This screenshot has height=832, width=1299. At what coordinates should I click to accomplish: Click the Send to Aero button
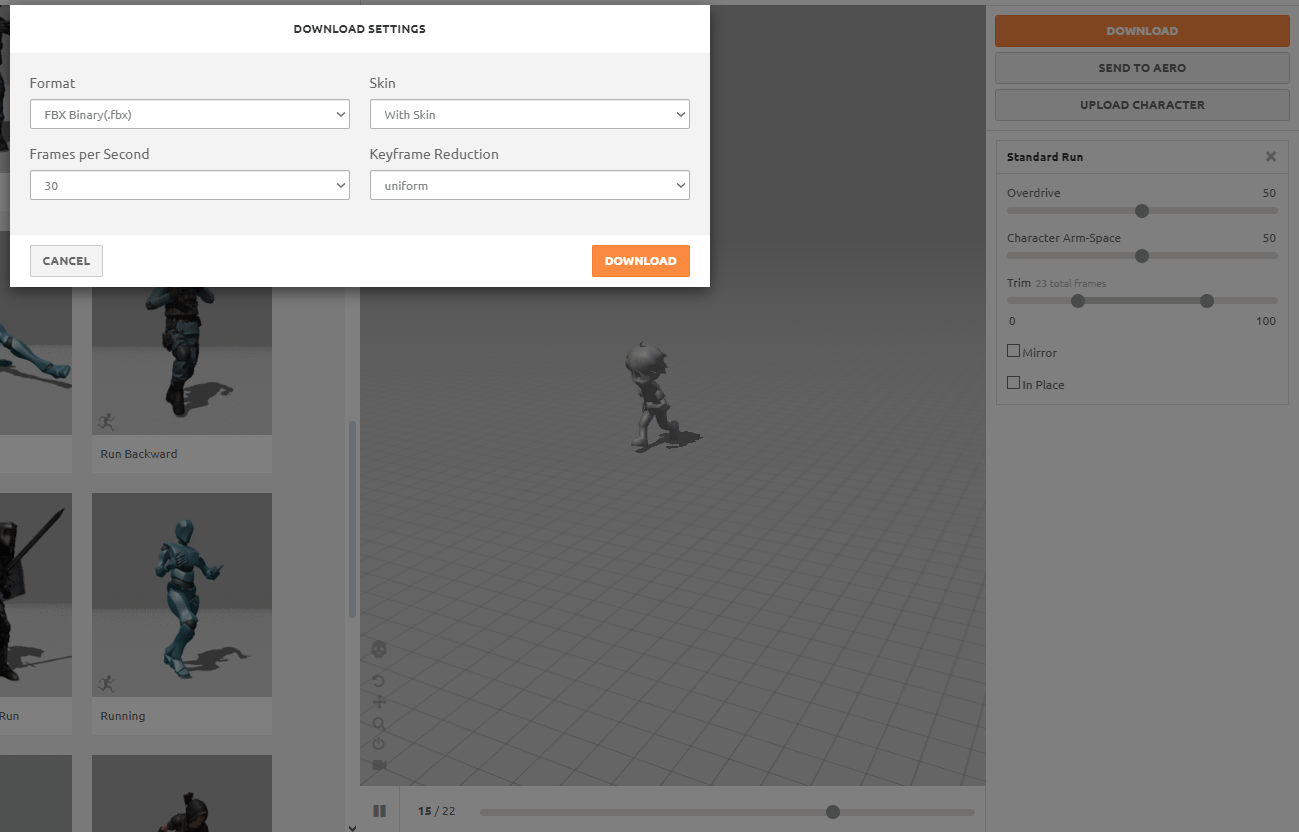1142,68
